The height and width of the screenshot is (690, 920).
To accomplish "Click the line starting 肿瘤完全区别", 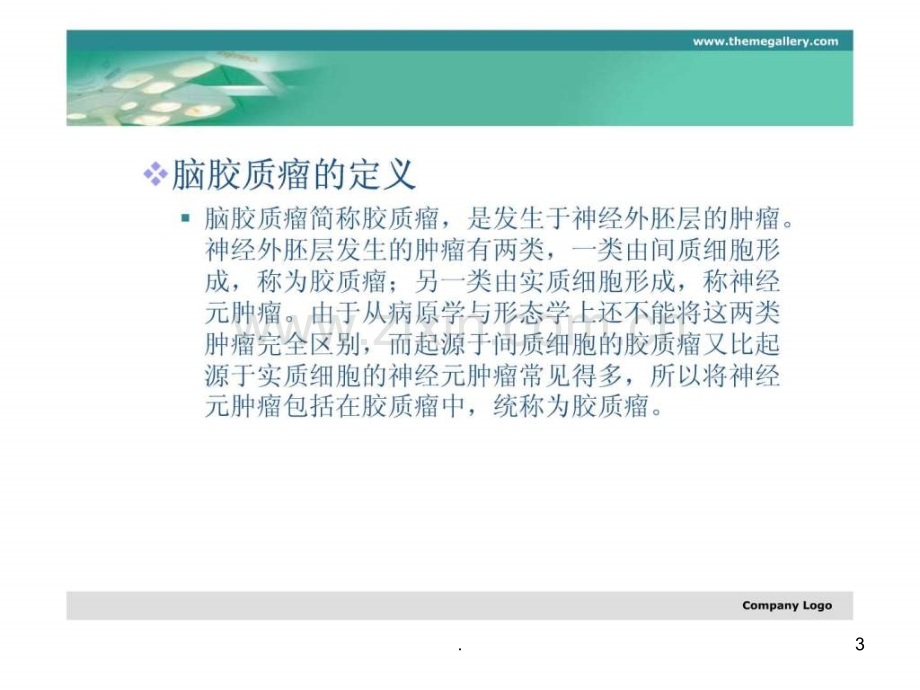I will [492, 344].
